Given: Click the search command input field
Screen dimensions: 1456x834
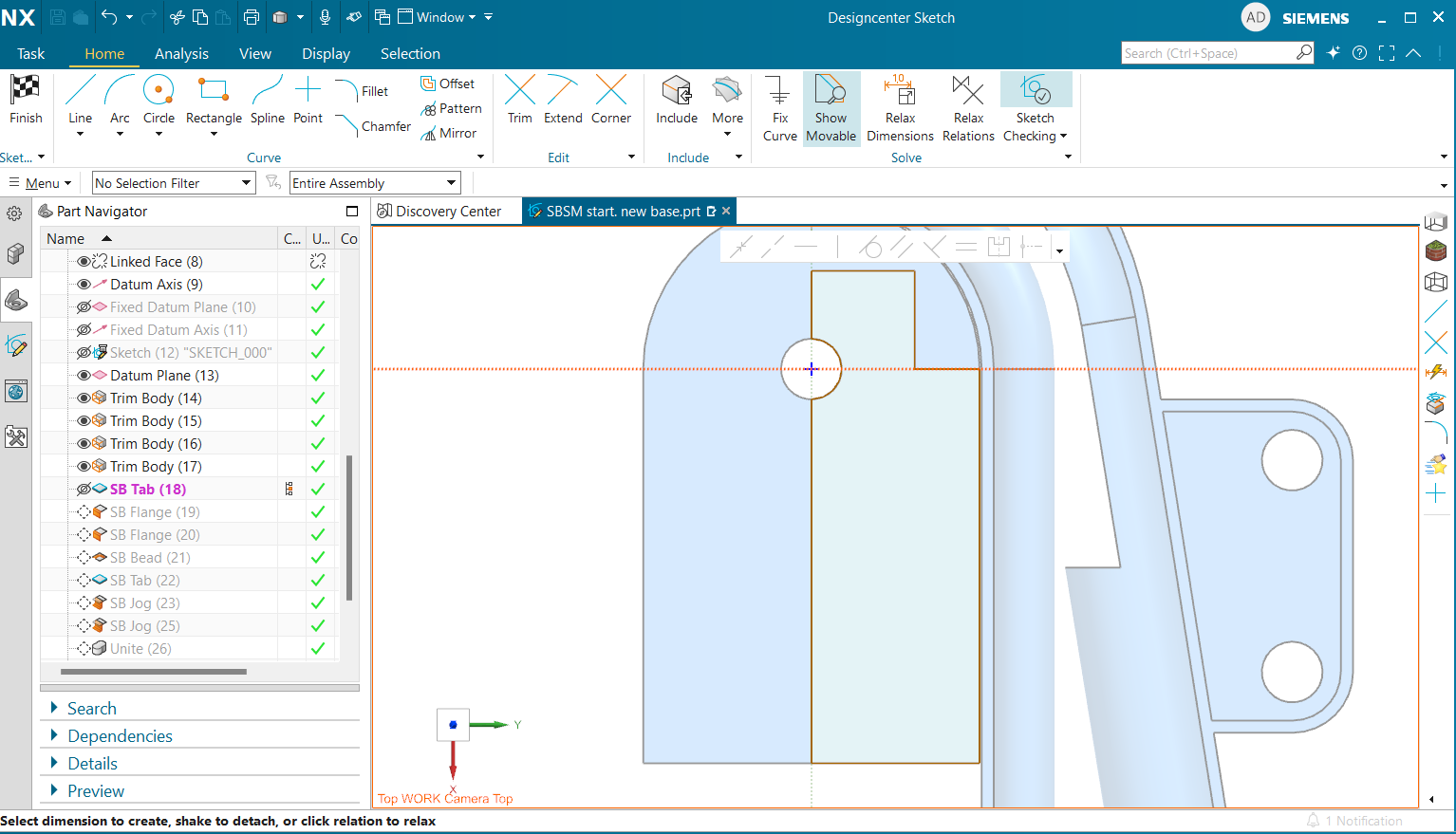Looking at the screenshot, I should click(1207, 53).
